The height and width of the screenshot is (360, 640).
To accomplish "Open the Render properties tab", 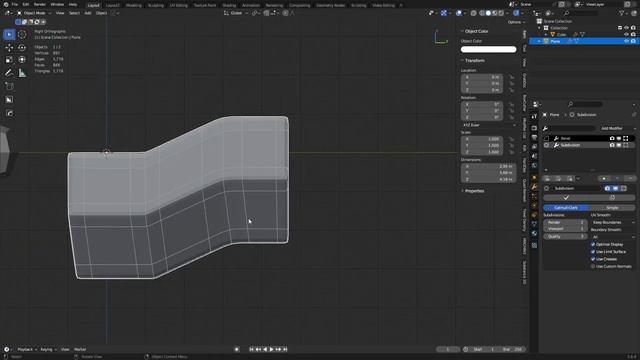I will [x=534, y=128].
